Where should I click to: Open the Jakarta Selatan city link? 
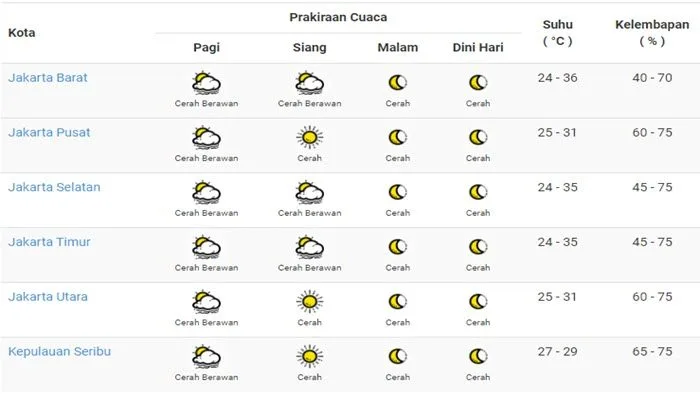(x=54, y=187)
